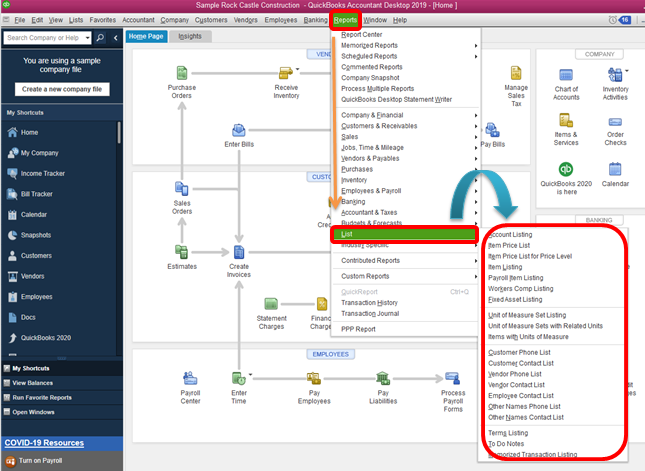The image size is (645, 471).
Task: Open the Pay Bills icon
Action: [492, 130]
